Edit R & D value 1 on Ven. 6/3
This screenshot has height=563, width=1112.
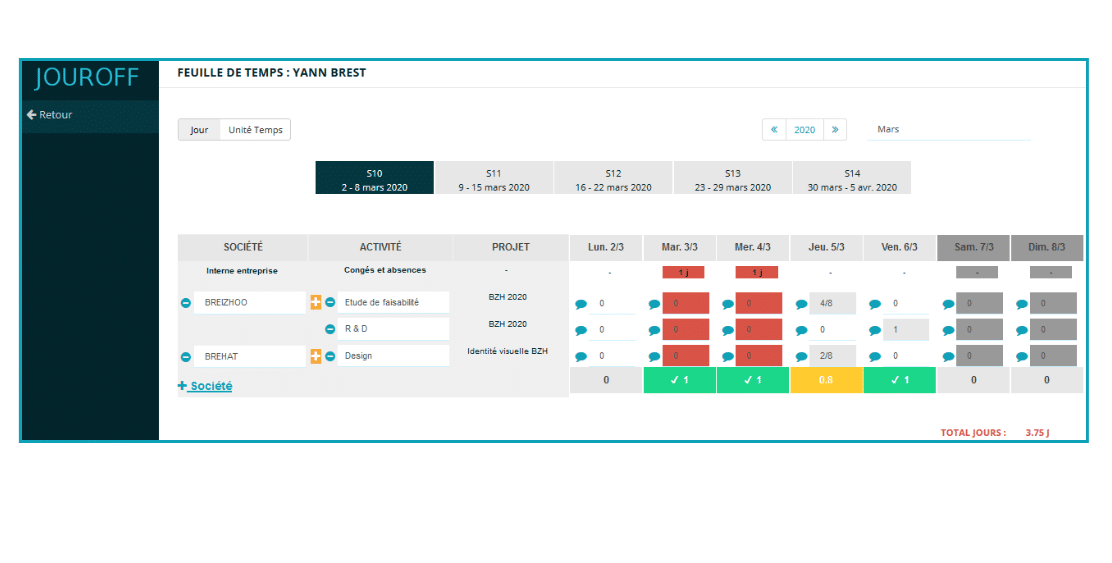(906, 330)
